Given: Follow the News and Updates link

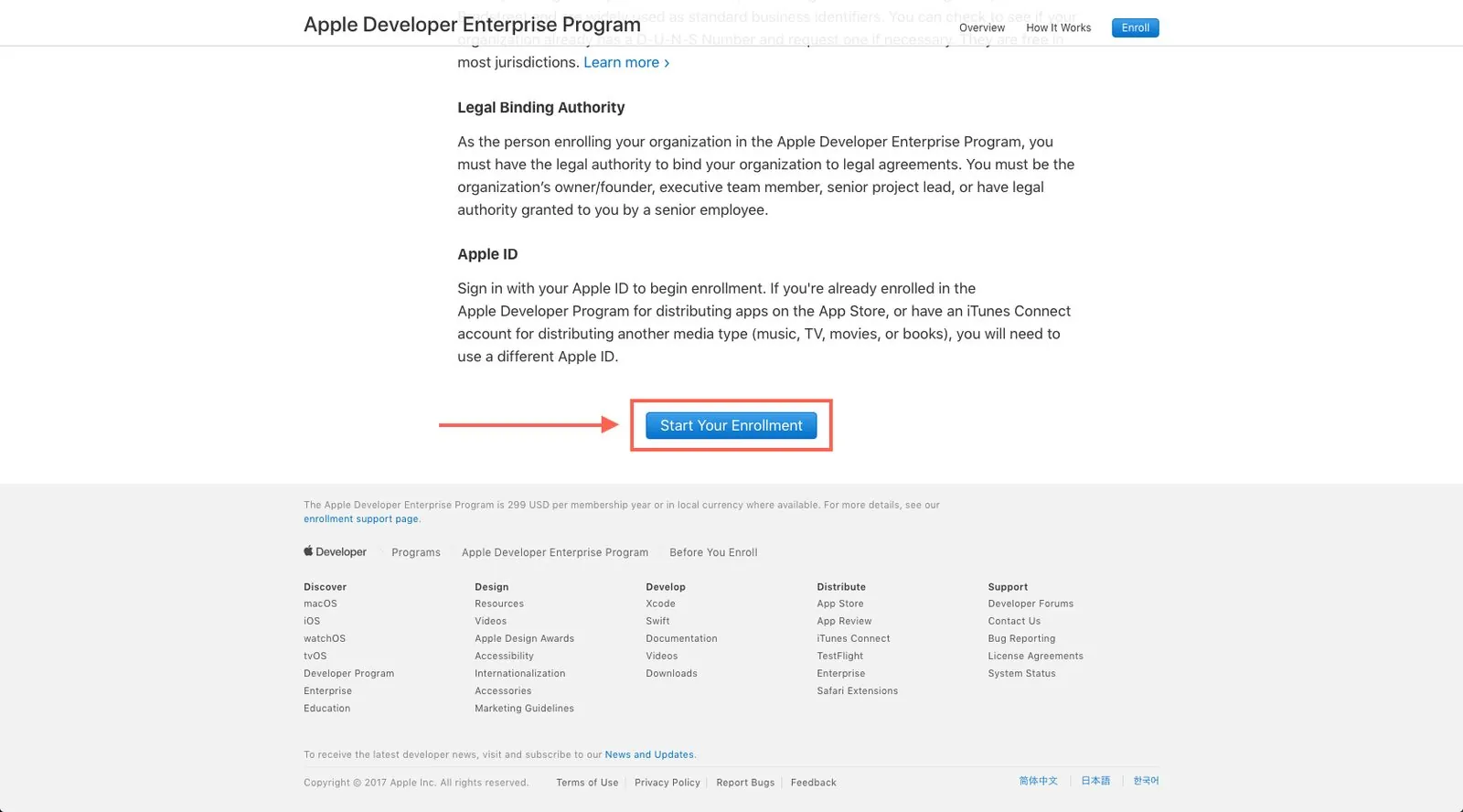Looking at the screenshot, I should [649, 754].
